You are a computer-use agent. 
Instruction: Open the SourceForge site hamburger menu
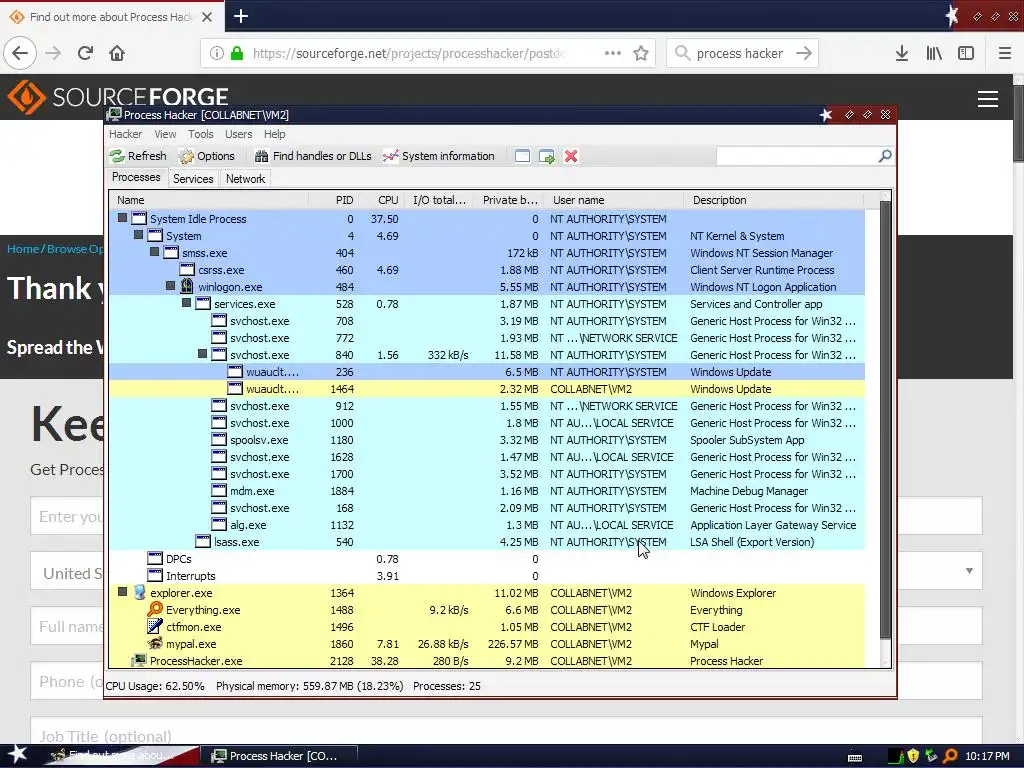987,99
